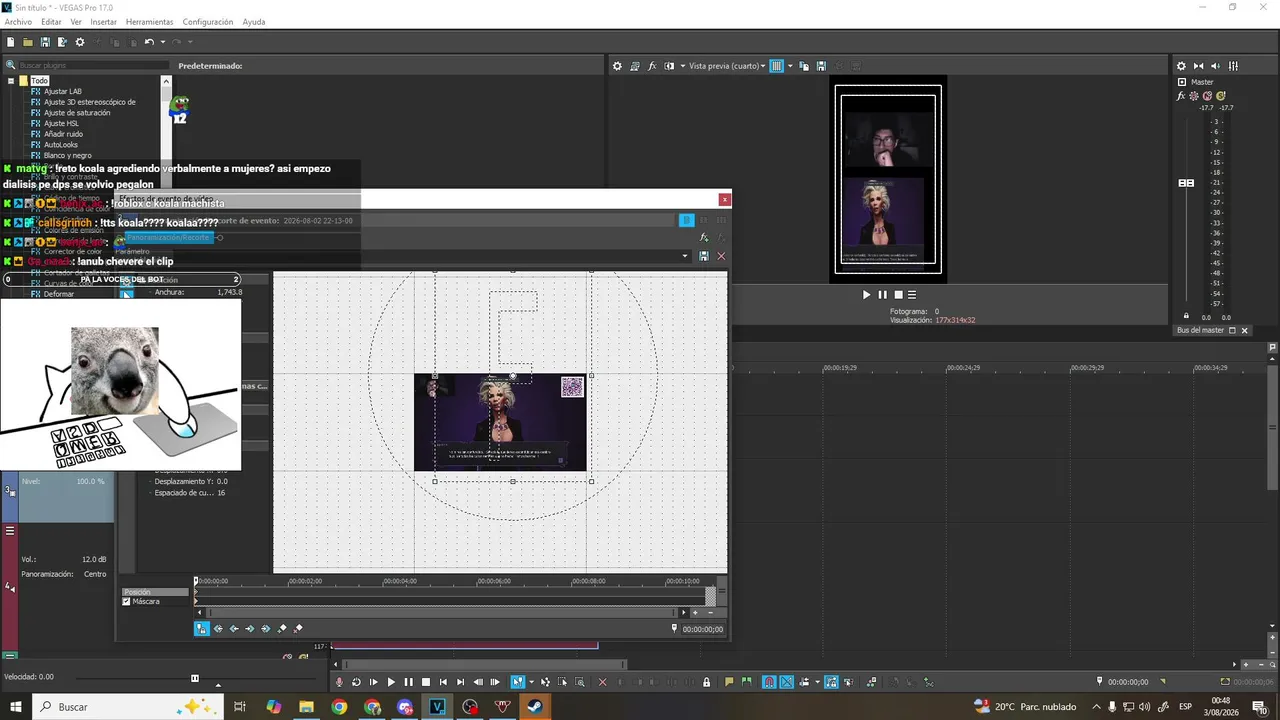Select Blanco y negro effect

[67, 155]
